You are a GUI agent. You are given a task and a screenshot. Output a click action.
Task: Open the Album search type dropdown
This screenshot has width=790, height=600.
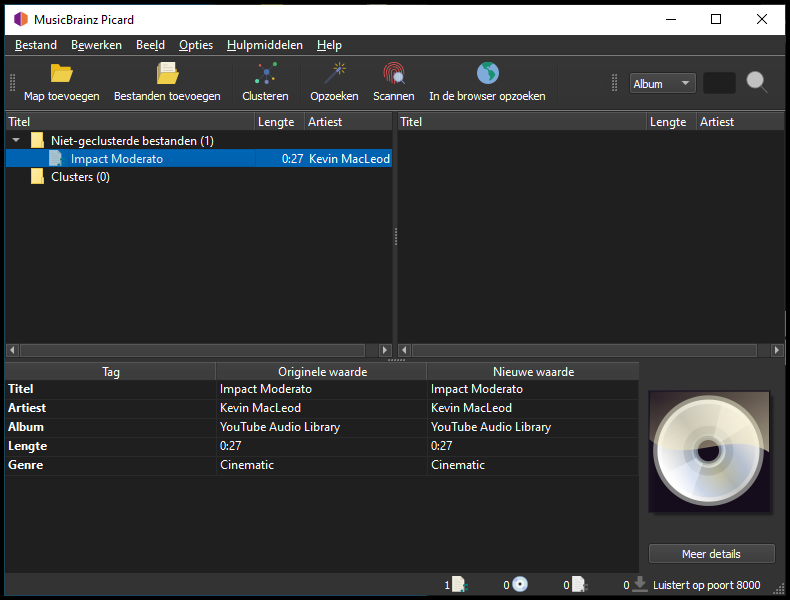click(x=662, y=84)
